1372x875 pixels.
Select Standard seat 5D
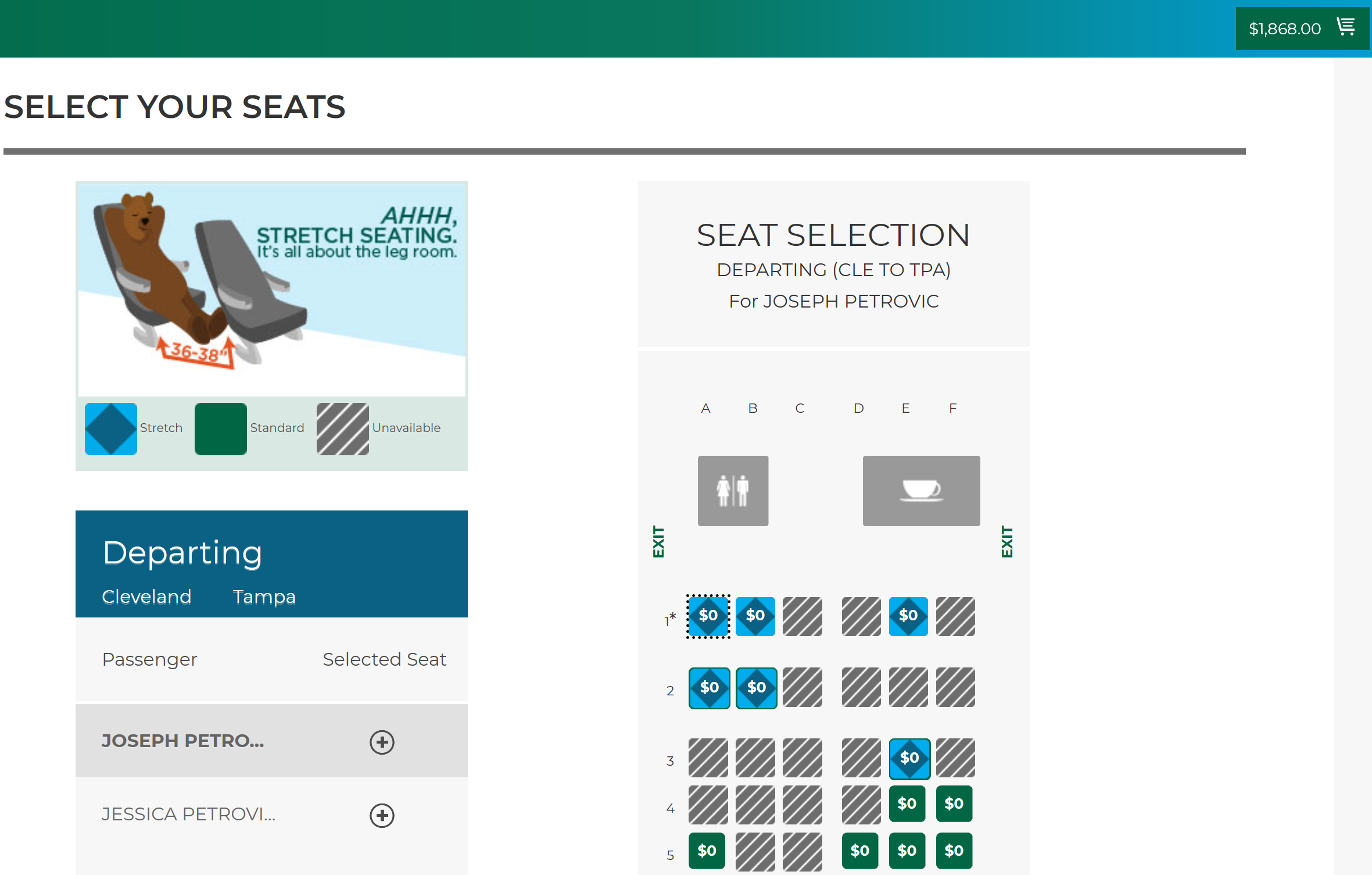coord(860,851)
